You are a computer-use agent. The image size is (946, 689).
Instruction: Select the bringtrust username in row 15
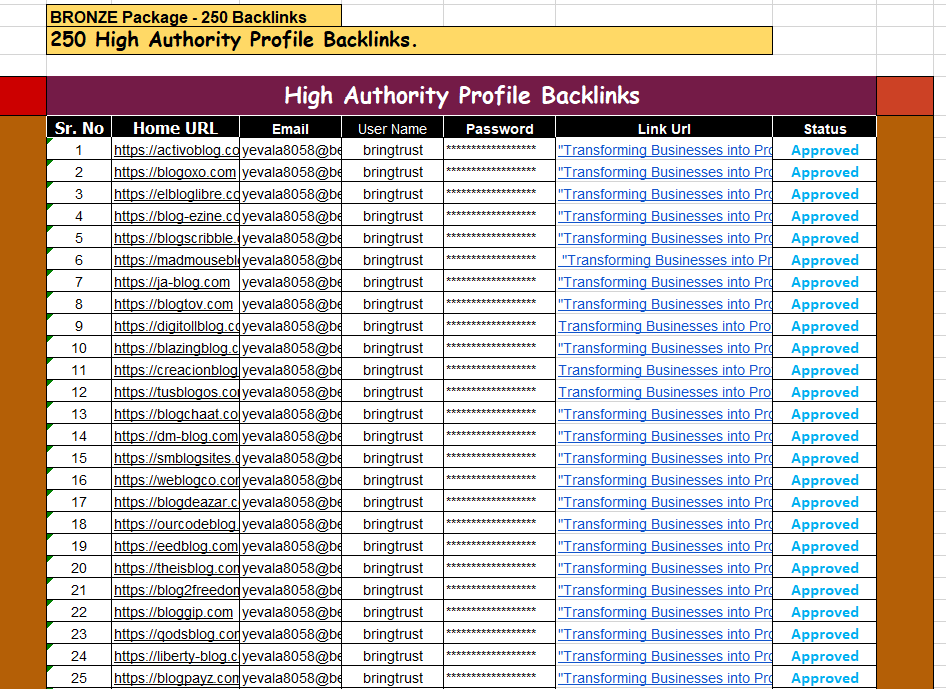[392, 459]
